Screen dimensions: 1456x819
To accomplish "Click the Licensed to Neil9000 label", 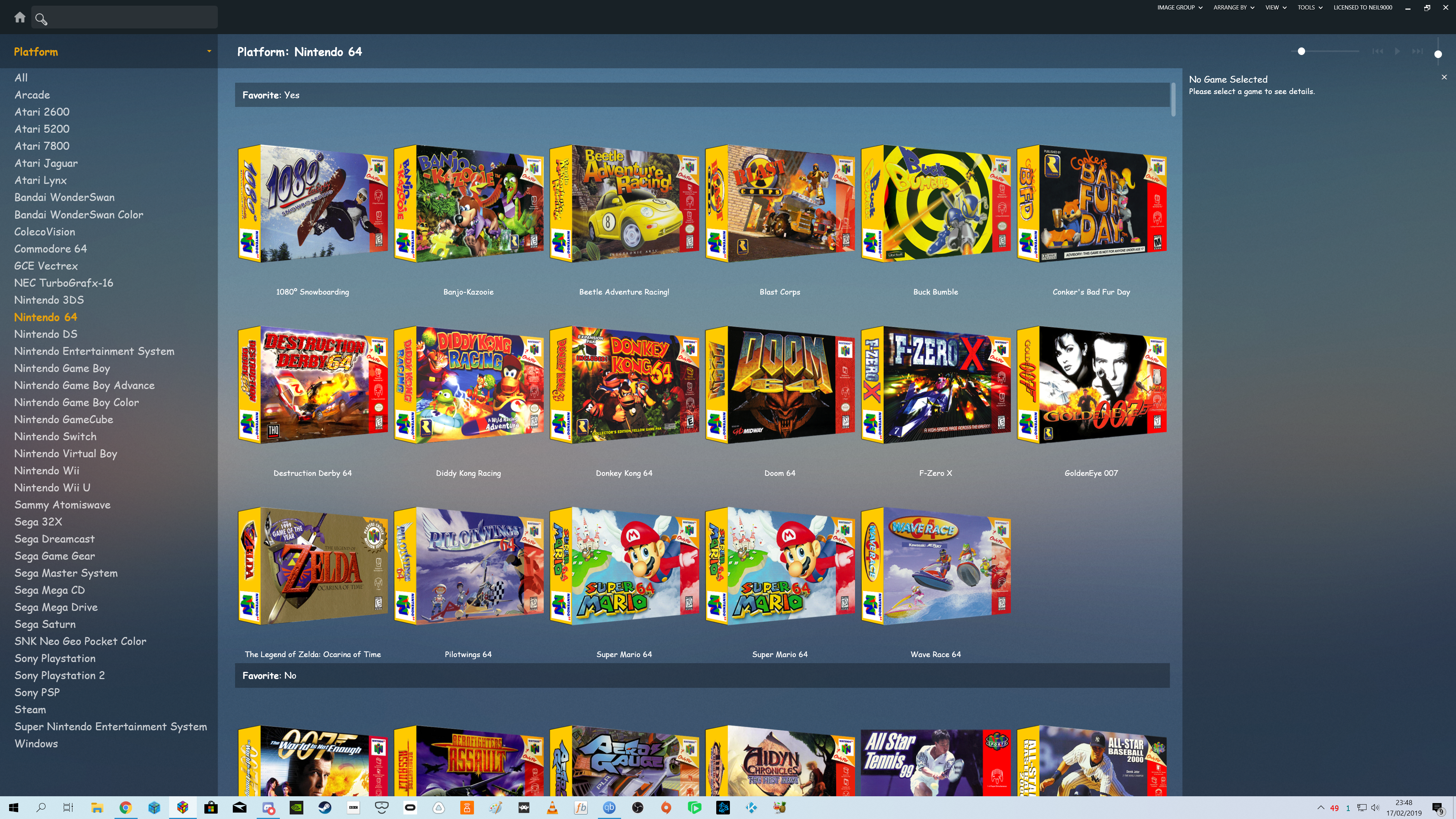I will tap(1363, 7).
